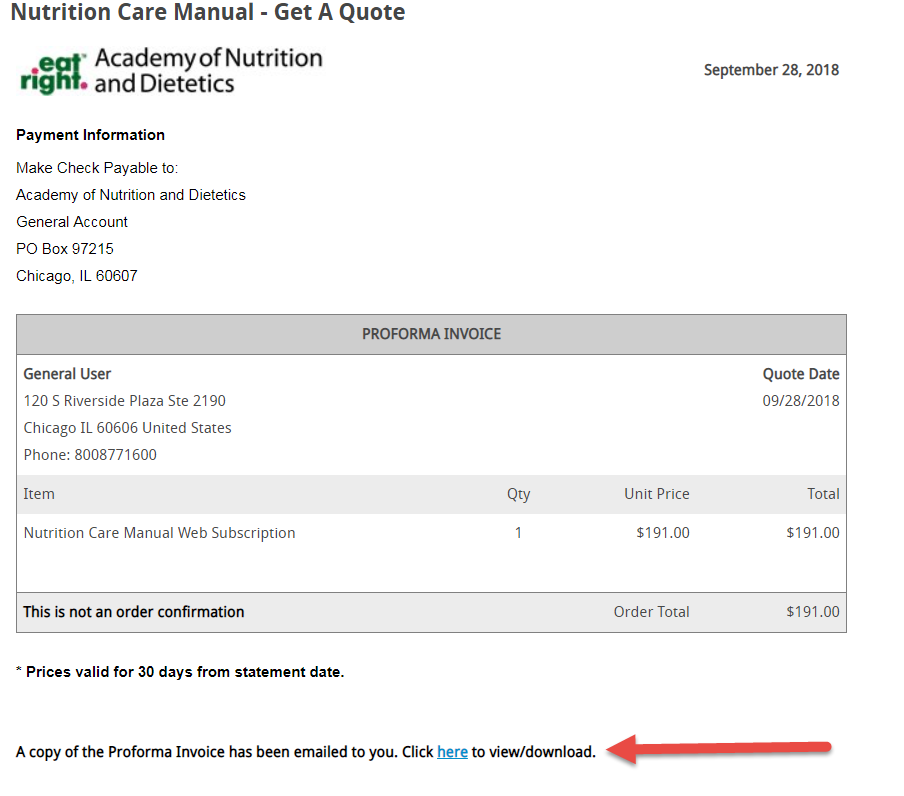Click the 'PROFORMA INVOICE' table header

(x=431, y=334)
